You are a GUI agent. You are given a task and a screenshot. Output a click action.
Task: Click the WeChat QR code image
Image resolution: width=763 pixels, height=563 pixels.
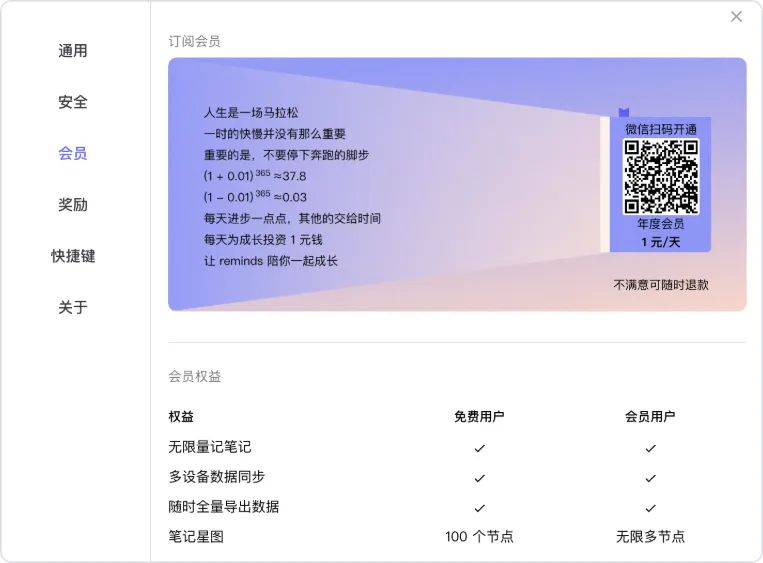click(661, 177)
